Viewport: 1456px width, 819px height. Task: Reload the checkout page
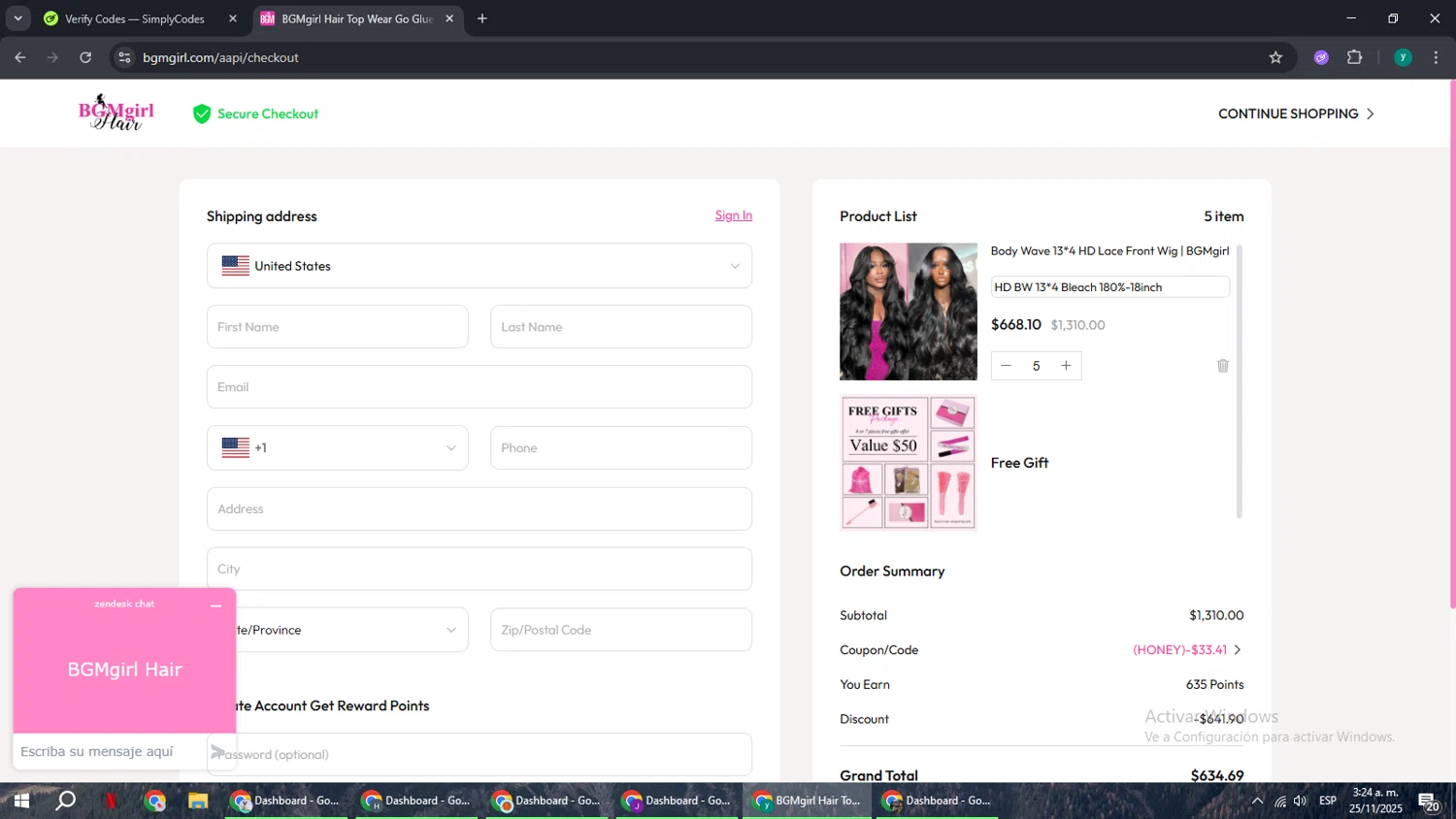pos(85,57)
